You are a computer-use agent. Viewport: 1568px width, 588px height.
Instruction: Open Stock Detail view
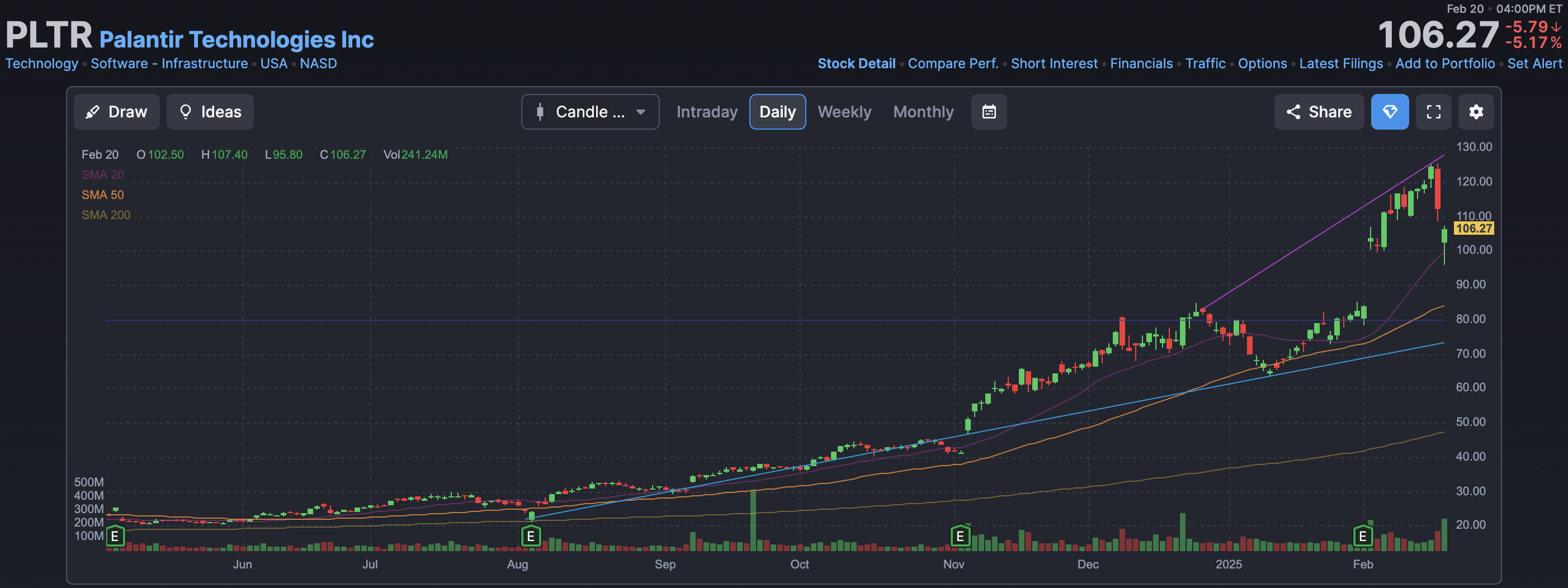(x=857, y=63)
